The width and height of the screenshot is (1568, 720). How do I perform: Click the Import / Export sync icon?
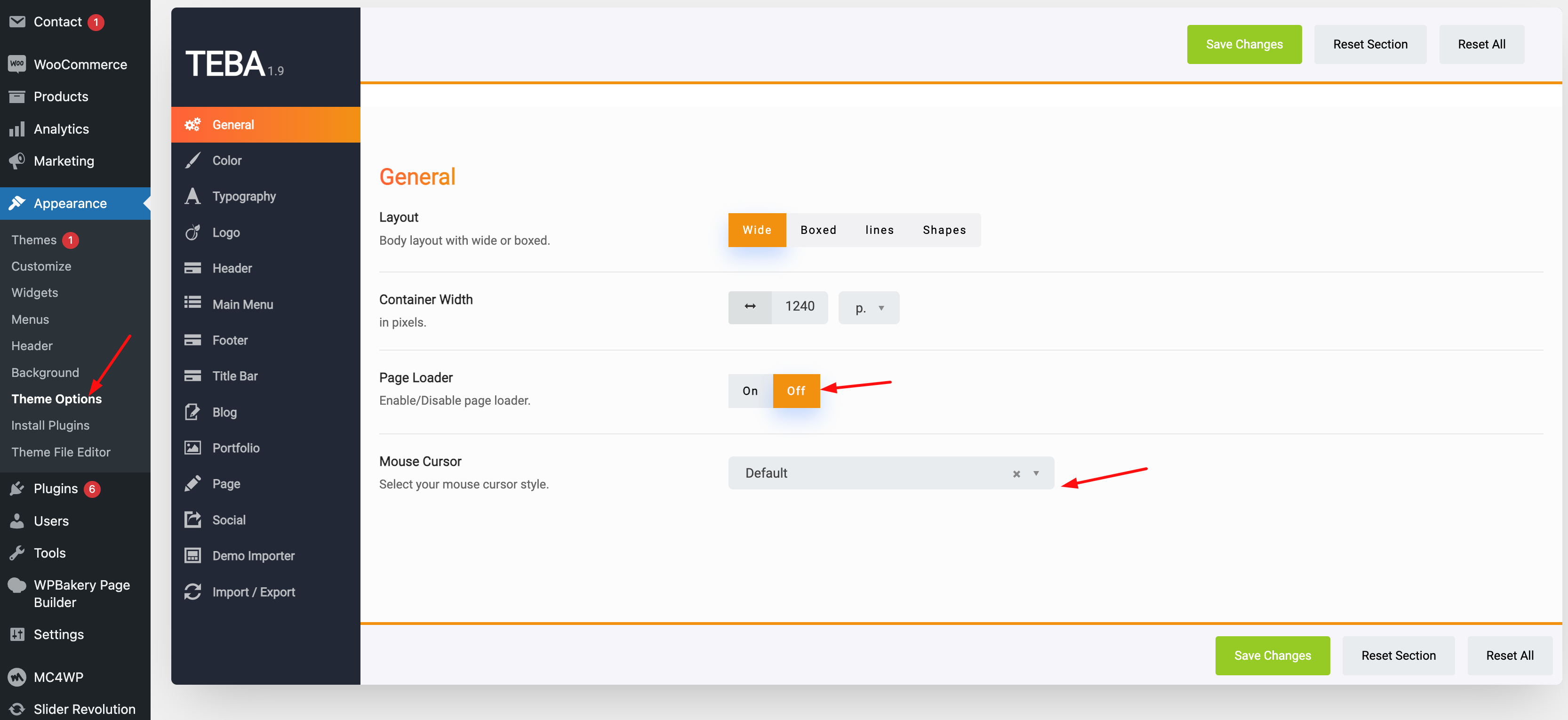(x=192, y=592)
